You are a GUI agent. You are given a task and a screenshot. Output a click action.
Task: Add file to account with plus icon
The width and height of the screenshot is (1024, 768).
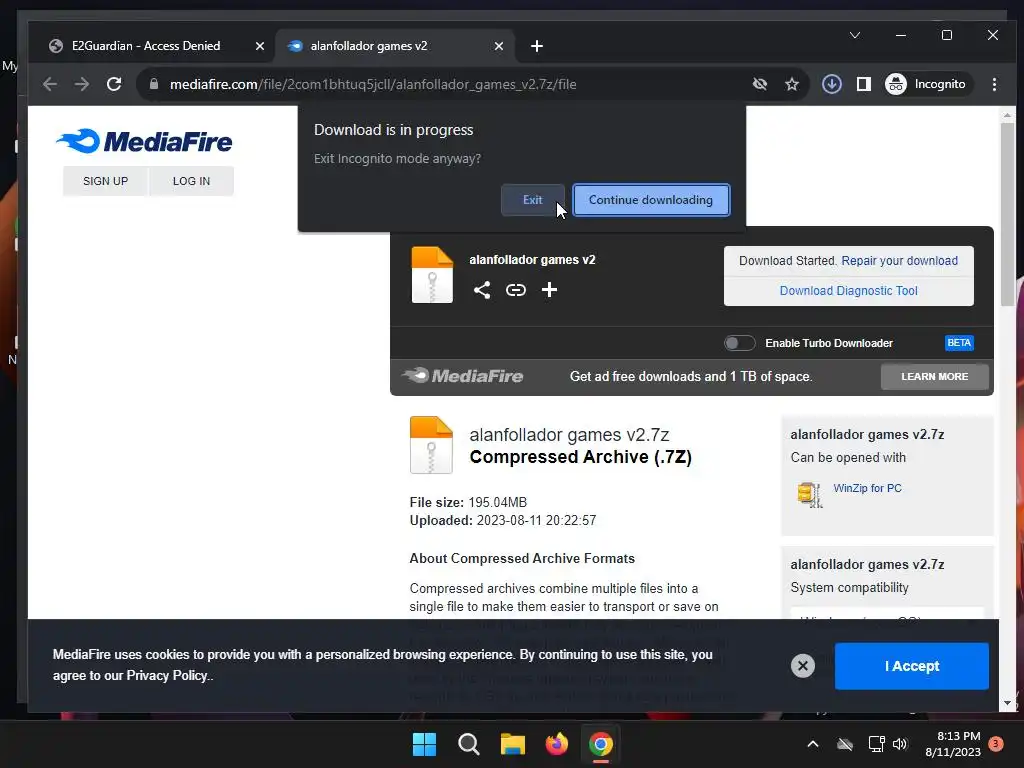[549, 290]
